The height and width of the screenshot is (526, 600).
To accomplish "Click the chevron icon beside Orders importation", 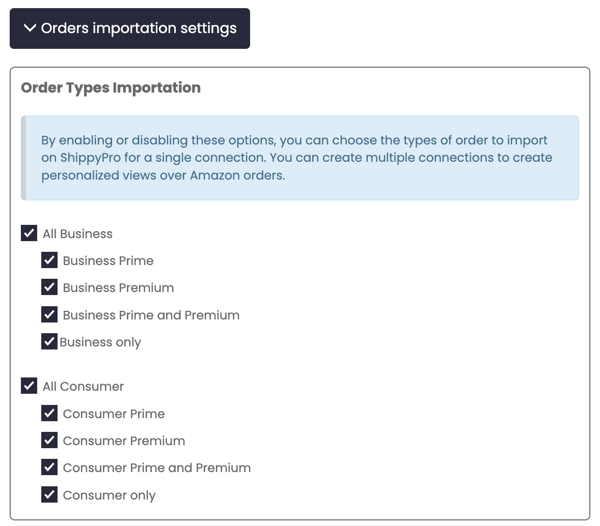I will pos(30,28).
